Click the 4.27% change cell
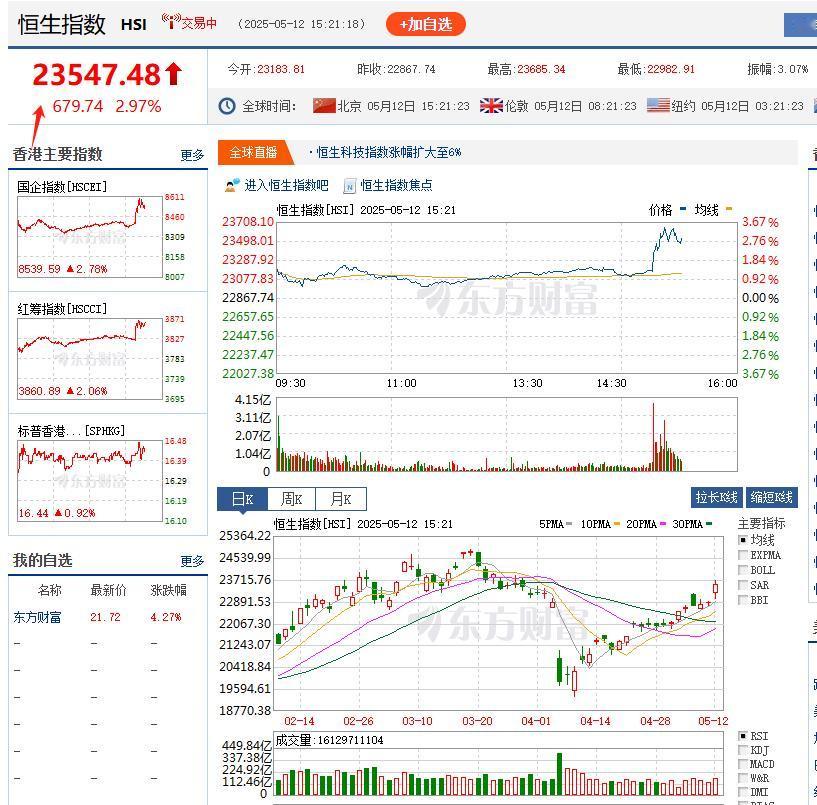Screen dimensions: 817x805 click(166, 617)
